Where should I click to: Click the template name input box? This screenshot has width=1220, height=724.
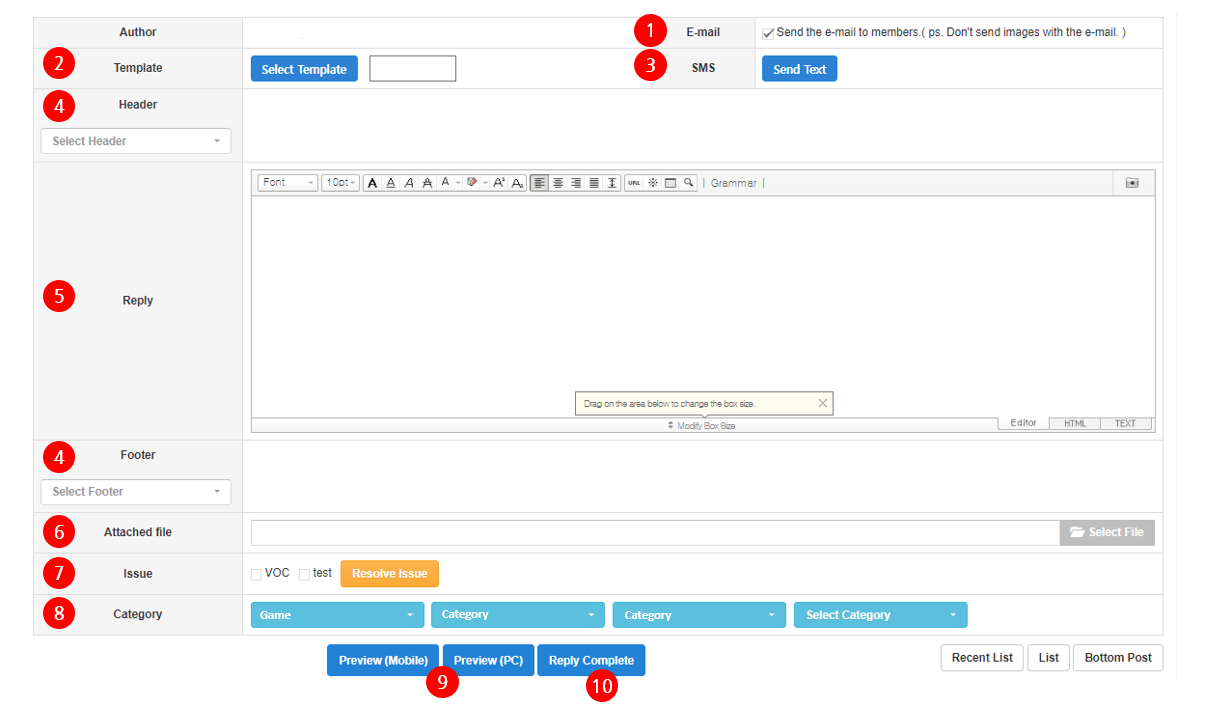click(x=413, y=69)
